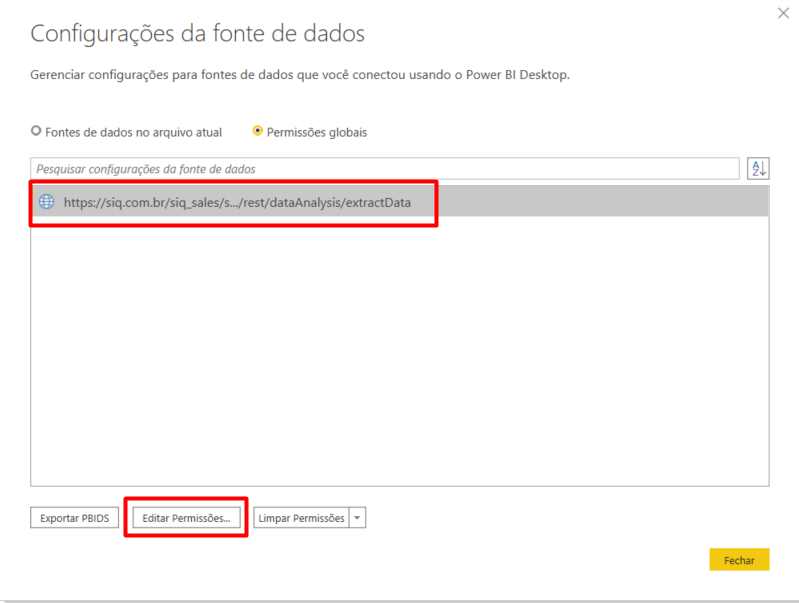Click Limpar Permissões button
799x603 pixels.
(x=301, y=518)
